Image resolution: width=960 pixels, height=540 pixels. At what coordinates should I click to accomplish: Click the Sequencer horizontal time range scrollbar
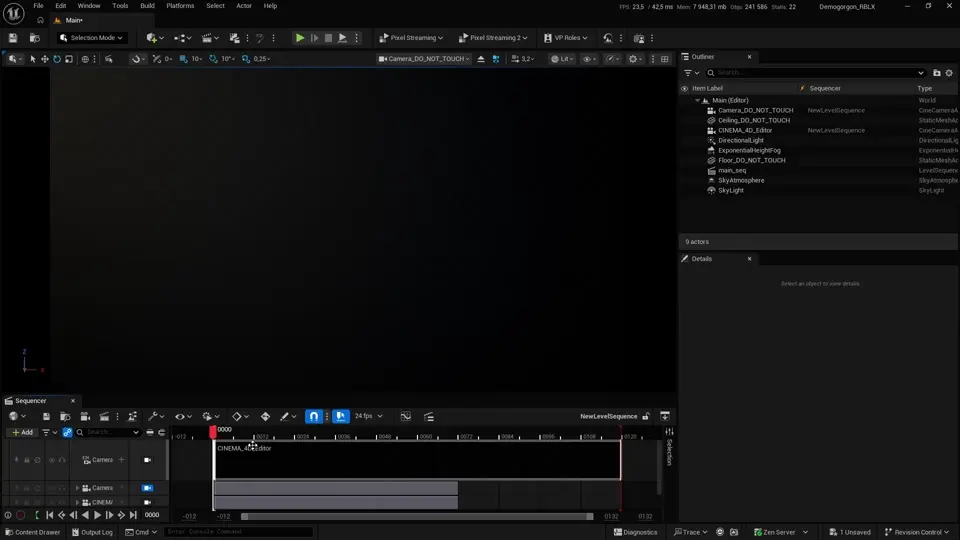click(x=417, y=516)
